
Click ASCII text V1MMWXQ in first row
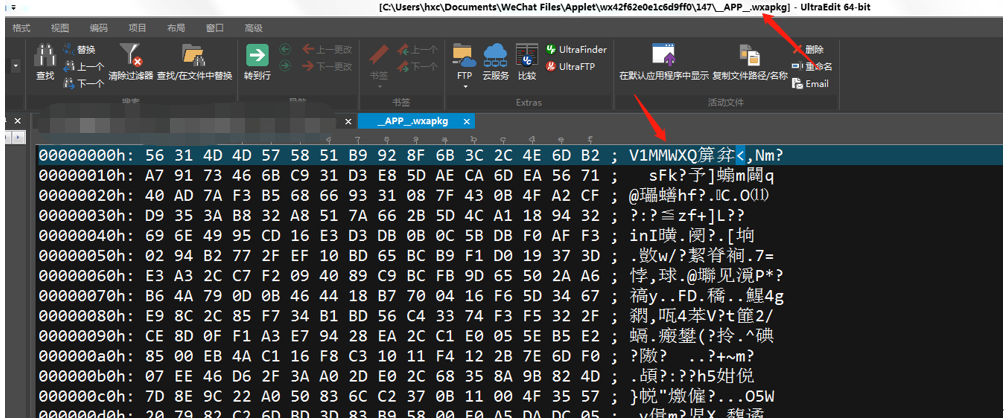(x=665, y=155)
